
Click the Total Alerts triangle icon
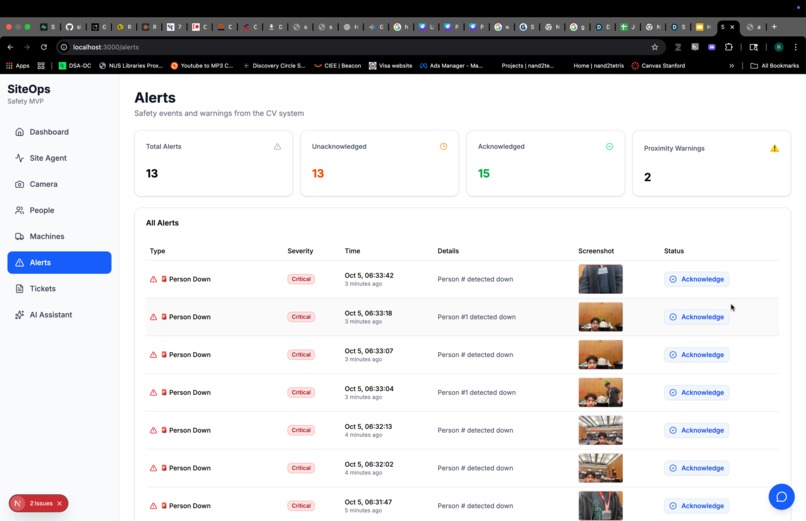278,147
